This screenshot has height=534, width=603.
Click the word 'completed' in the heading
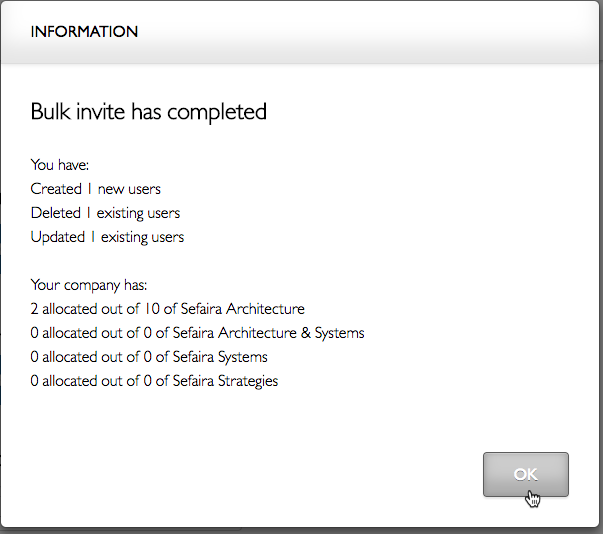(217, 113)
